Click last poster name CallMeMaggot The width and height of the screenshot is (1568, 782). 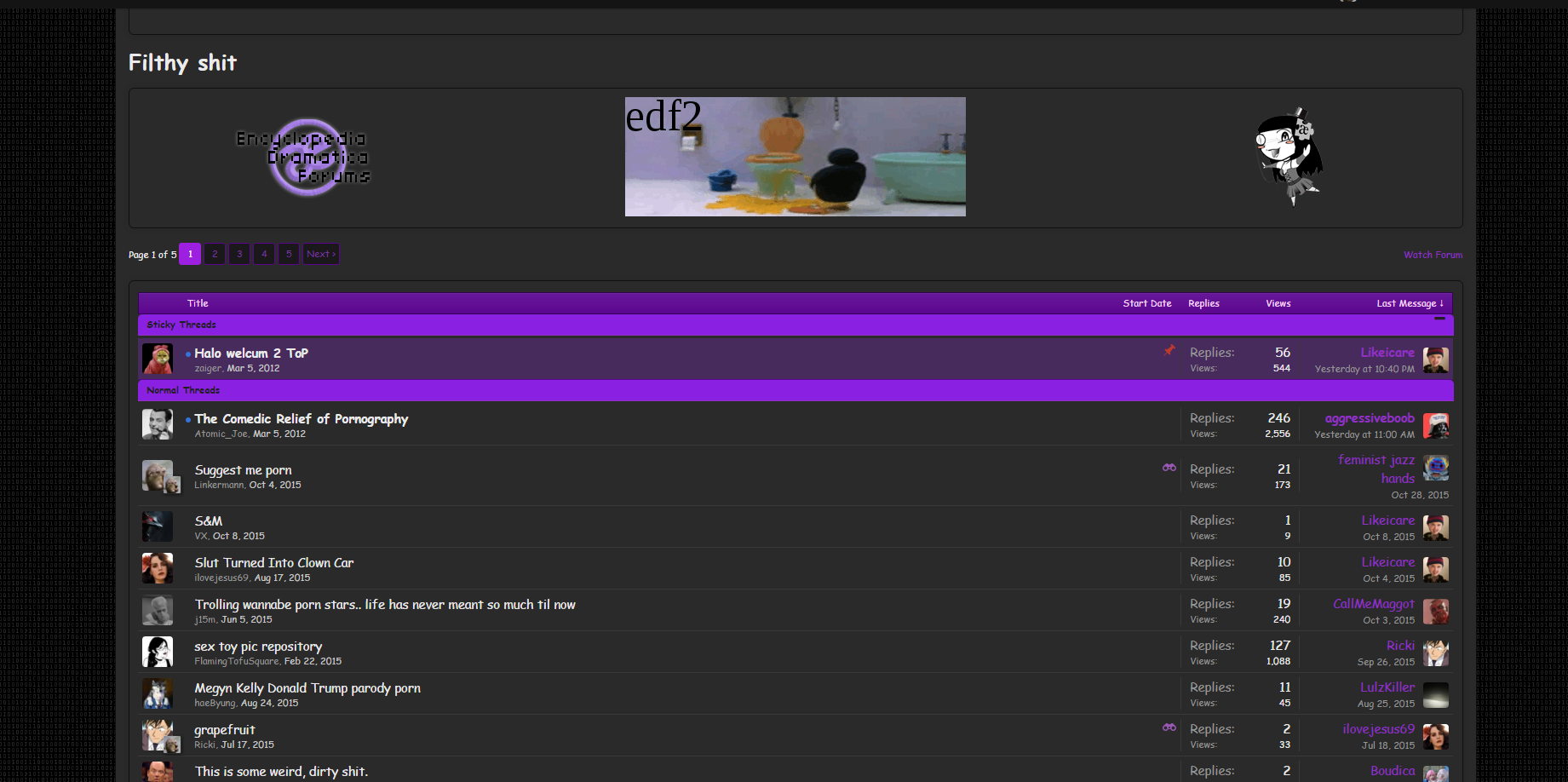tap(1374, 603)
